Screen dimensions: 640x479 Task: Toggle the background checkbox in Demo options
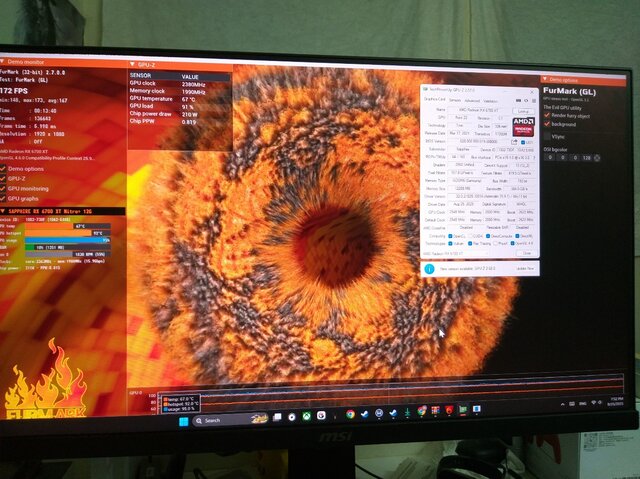click(547, 124)
